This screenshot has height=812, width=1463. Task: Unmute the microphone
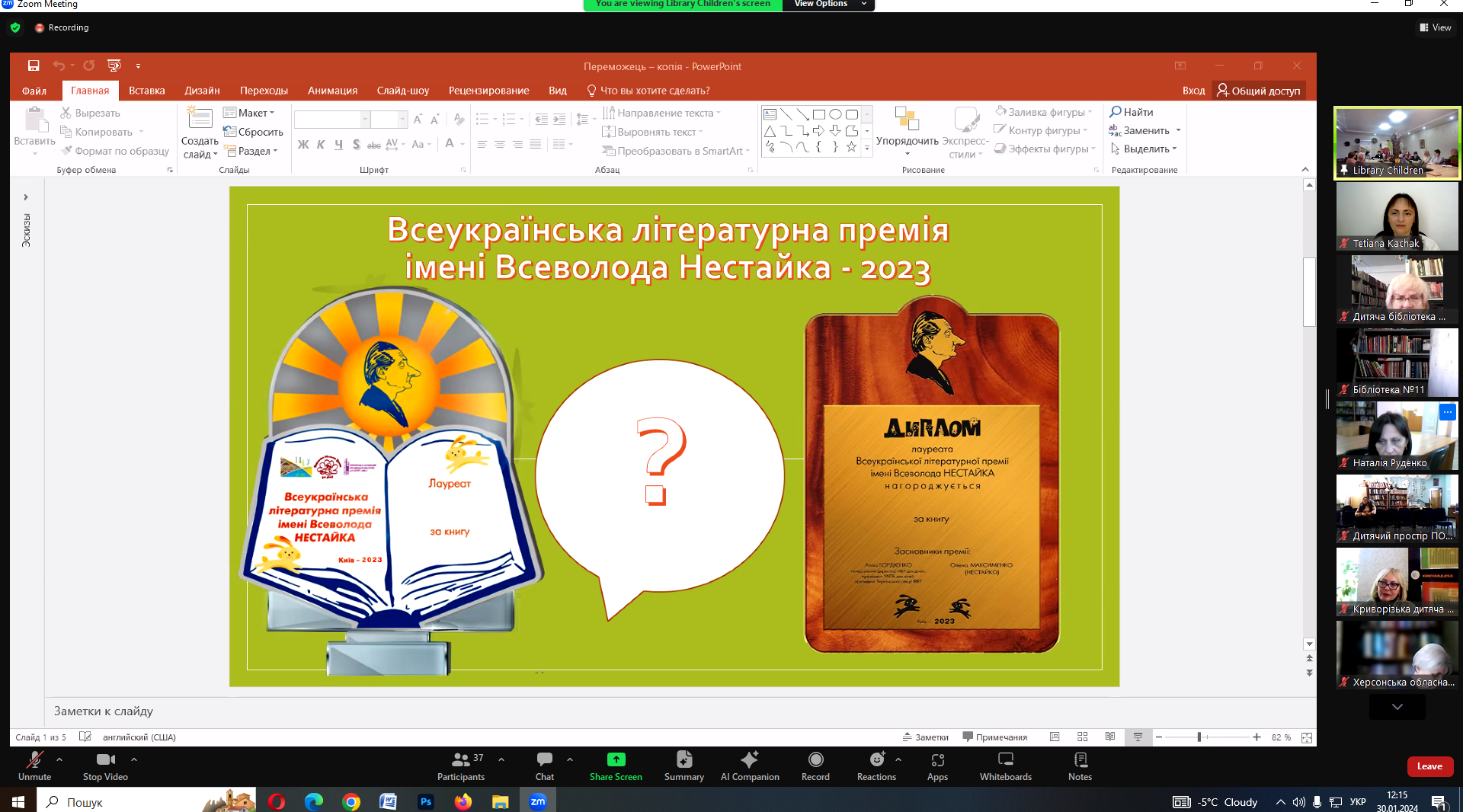point(34,760)
